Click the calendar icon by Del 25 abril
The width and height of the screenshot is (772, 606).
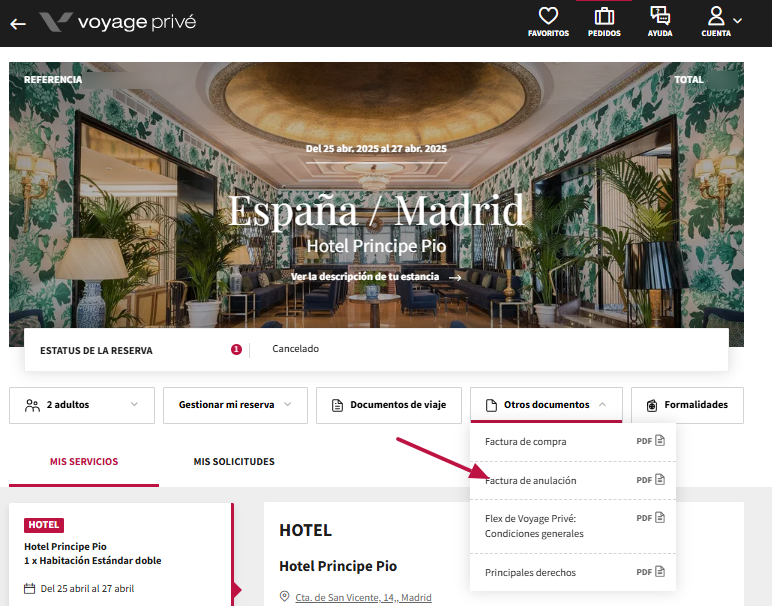30,588
